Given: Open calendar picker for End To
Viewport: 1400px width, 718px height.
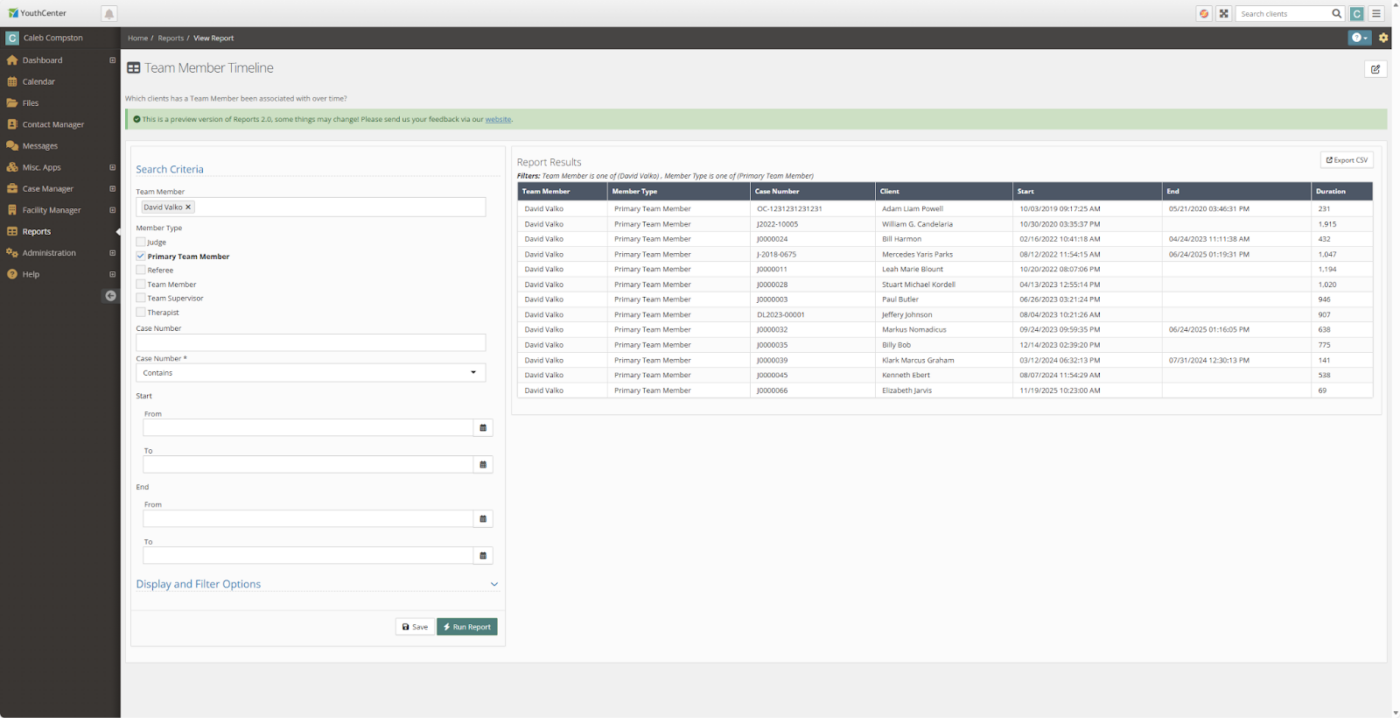Looking at the screenshot, I should tap(483, 556).
